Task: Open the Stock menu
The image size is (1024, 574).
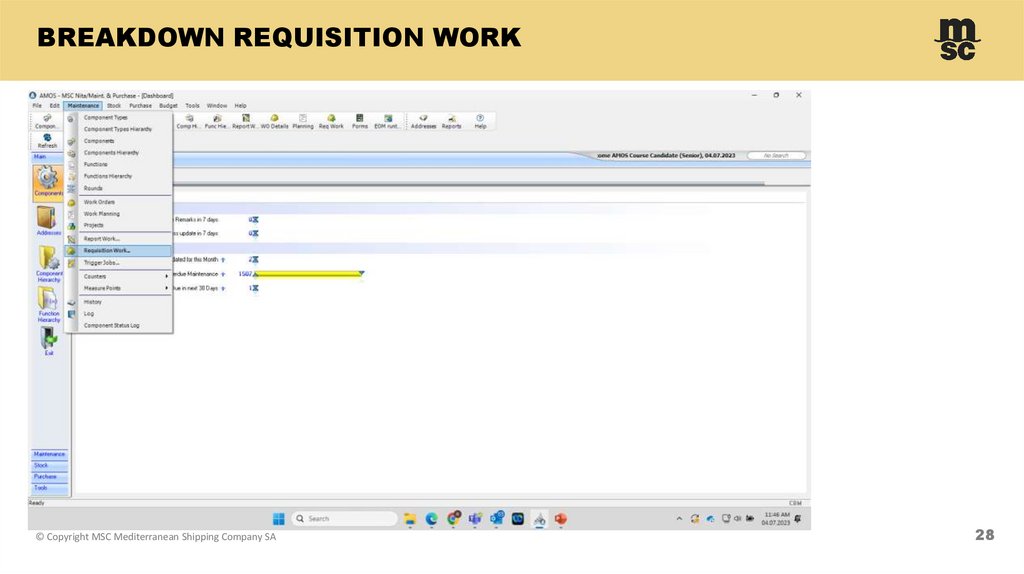Action: [114, 105]
